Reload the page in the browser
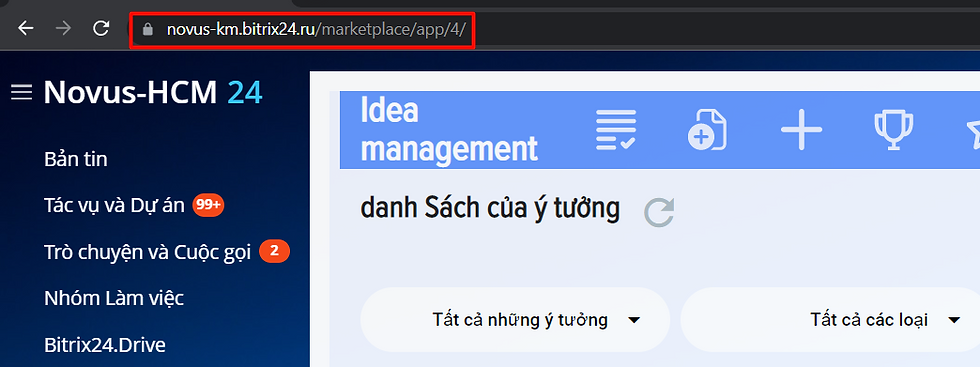Image resolution: width=980 pixels, height=367 pixels. coord(101,29)
